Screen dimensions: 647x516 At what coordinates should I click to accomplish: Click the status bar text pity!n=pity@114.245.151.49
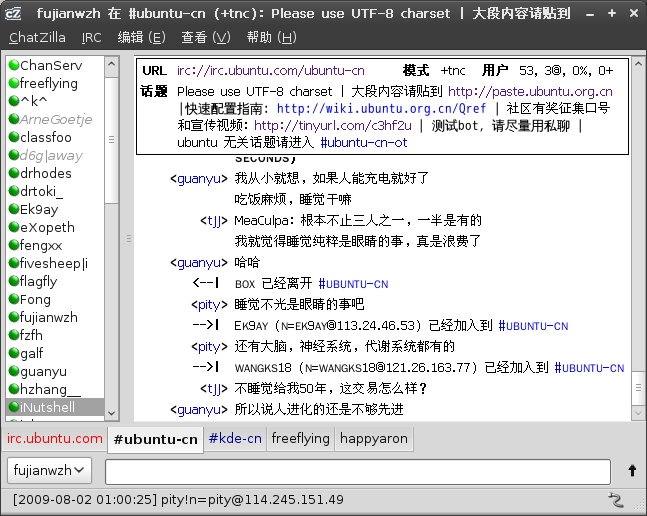point(252,500)
